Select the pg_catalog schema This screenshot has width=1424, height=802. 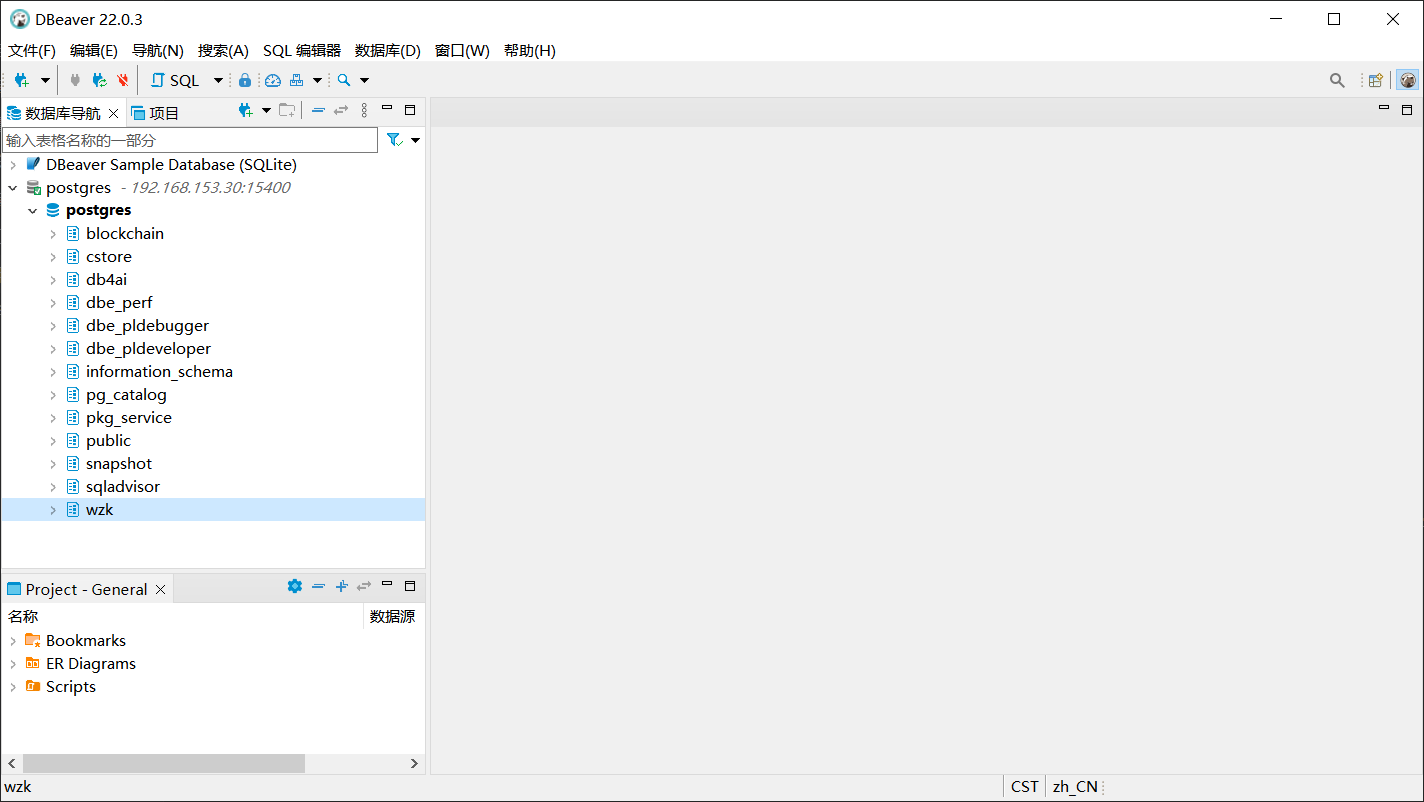click(126, 395)
